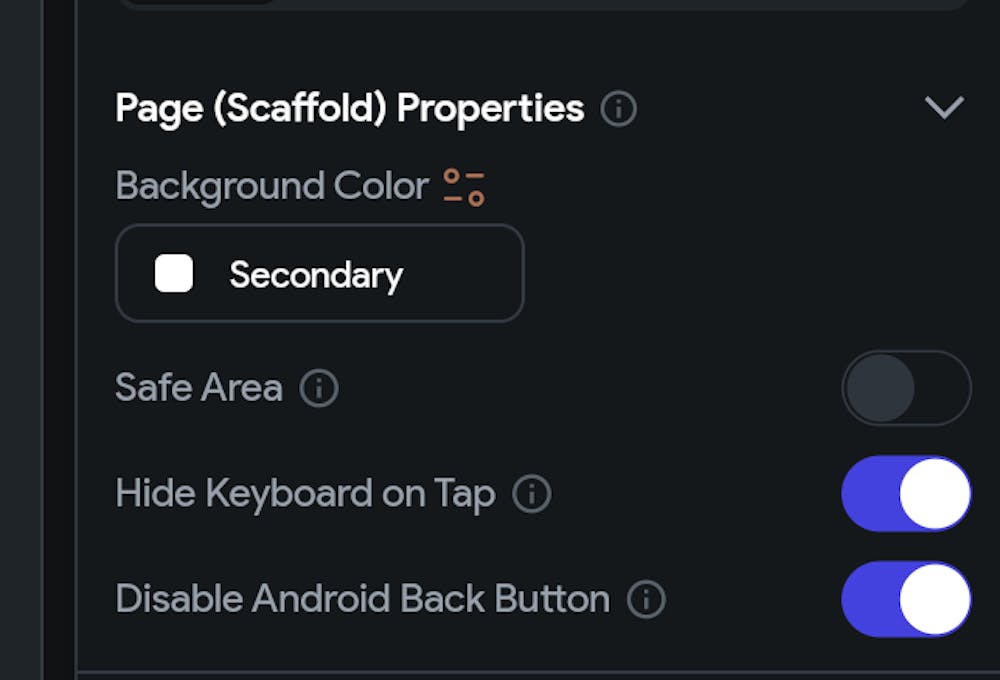This screenshot has width=1000, height=680.
Task: Click the white Secondary color swatch
Action: click(x=174, y=274)
